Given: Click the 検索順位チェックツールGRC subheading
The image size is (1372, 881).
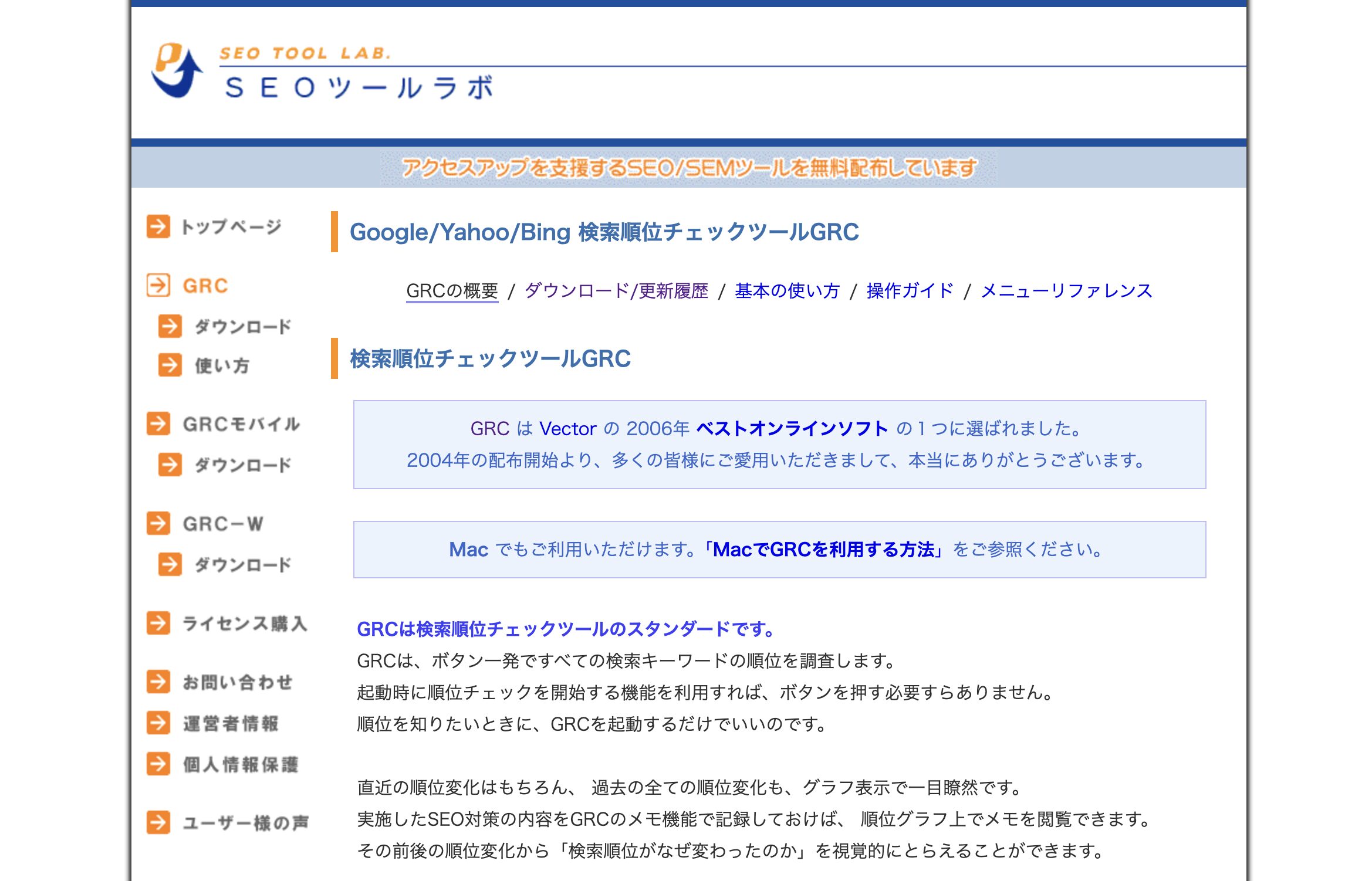Looking at the screenshot, I should (x=490, y=359).
